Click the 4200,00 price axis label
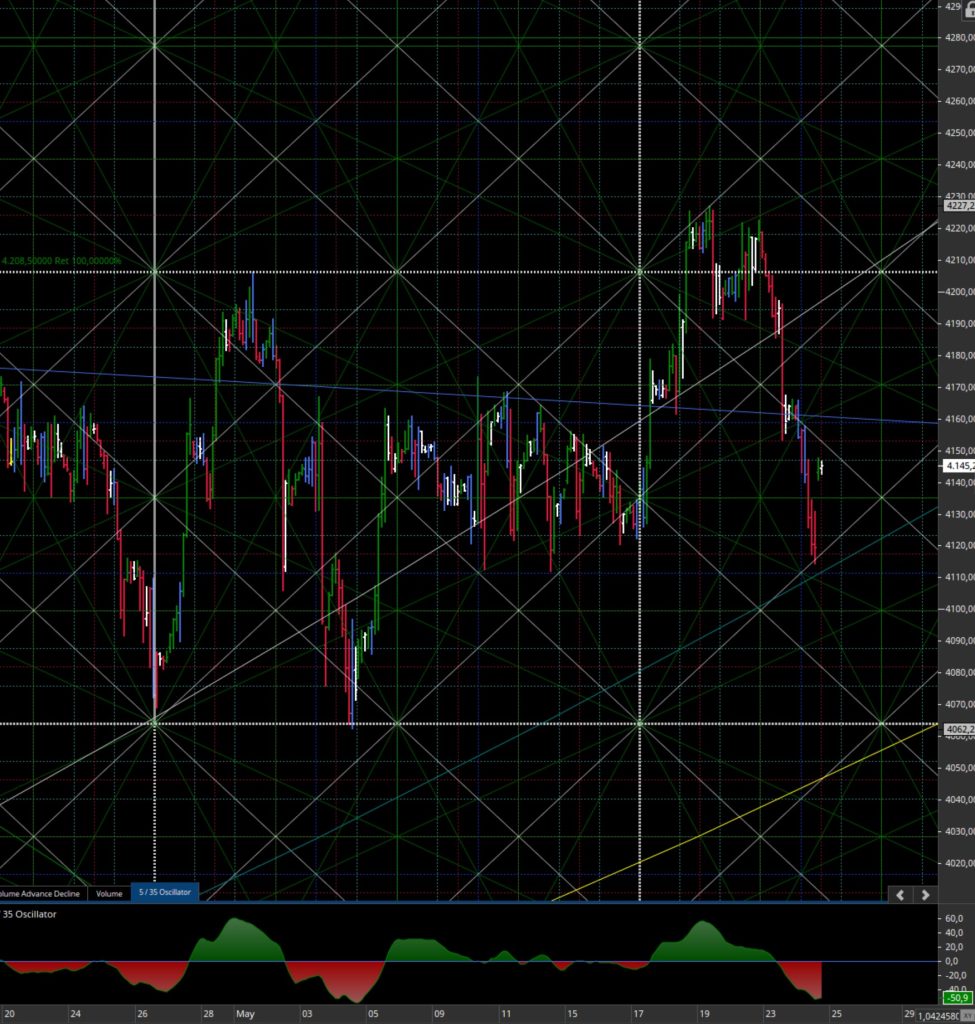The width and height of the screenshot is (975, 1024). 959,291
